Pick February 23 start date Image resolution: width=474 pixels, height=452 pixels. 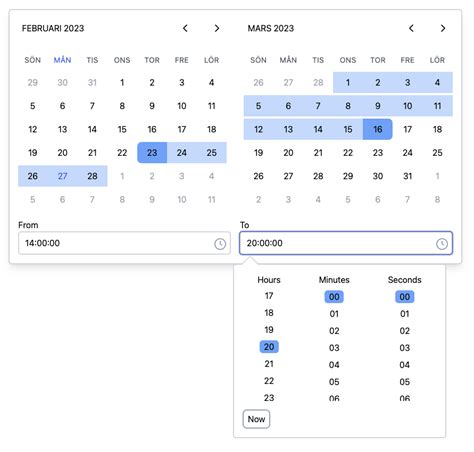point(152,153)
